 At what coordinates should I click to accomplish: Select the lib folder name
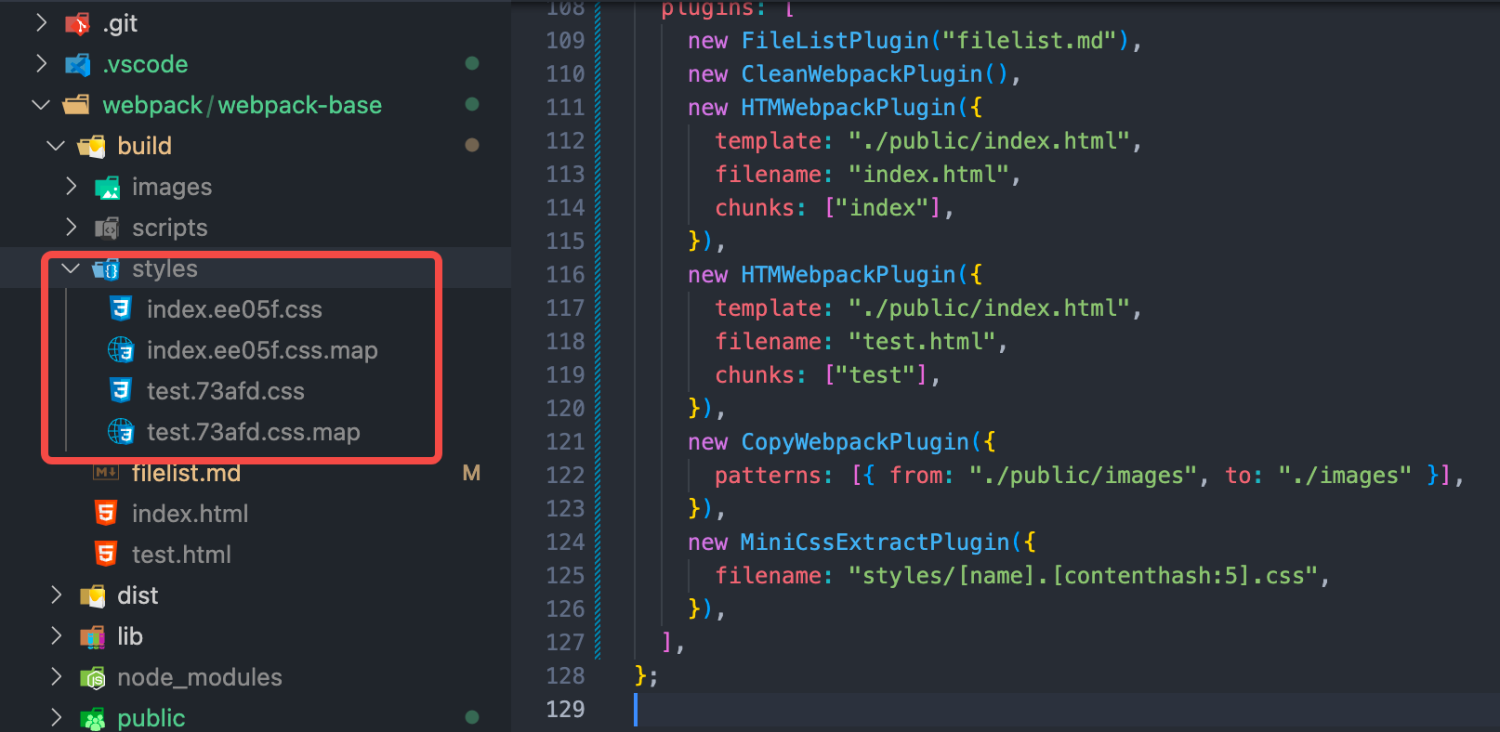coord(130,637)
